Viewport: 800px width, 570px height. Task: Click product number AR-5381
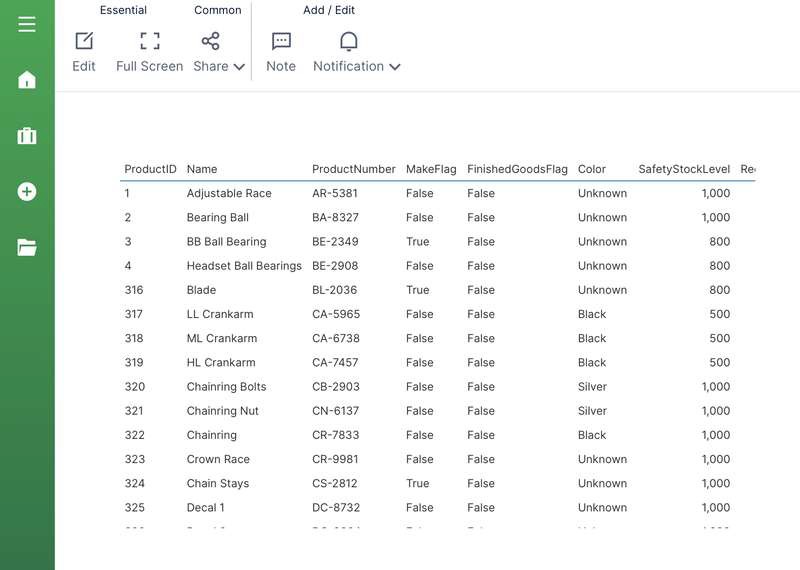335,193
